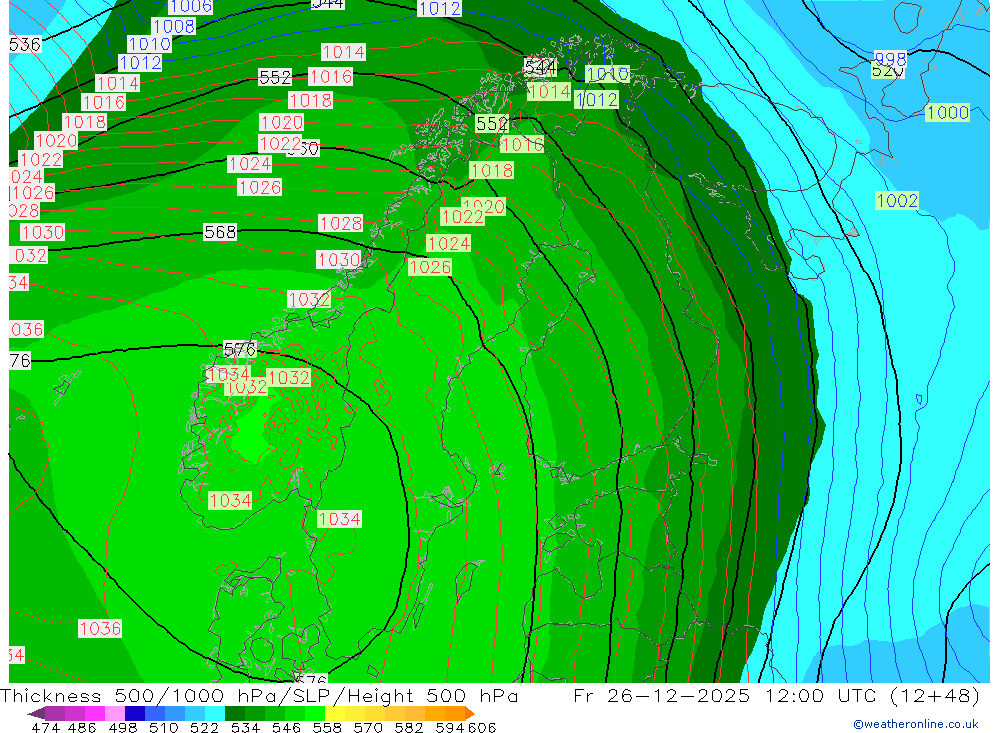Click legend value '486'
1000x733 pixels.
tap(81, 727)
